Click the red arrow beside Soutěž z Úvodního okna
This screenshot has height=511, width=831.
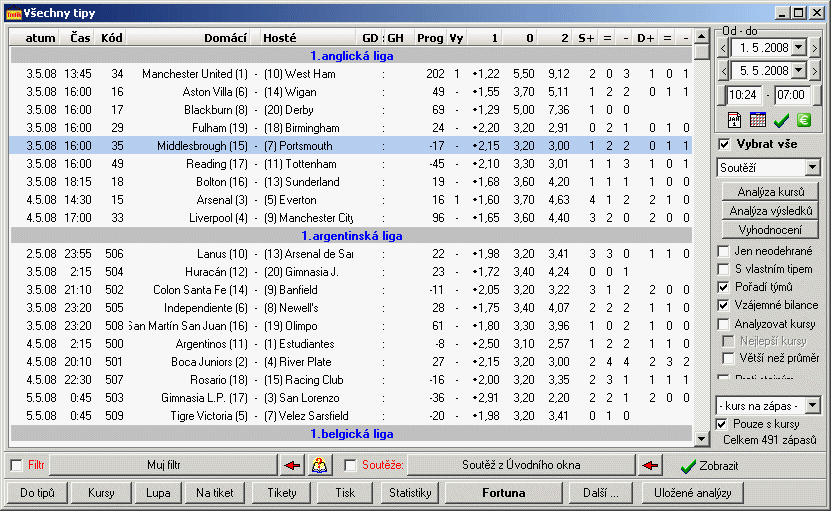click(649, 465)
